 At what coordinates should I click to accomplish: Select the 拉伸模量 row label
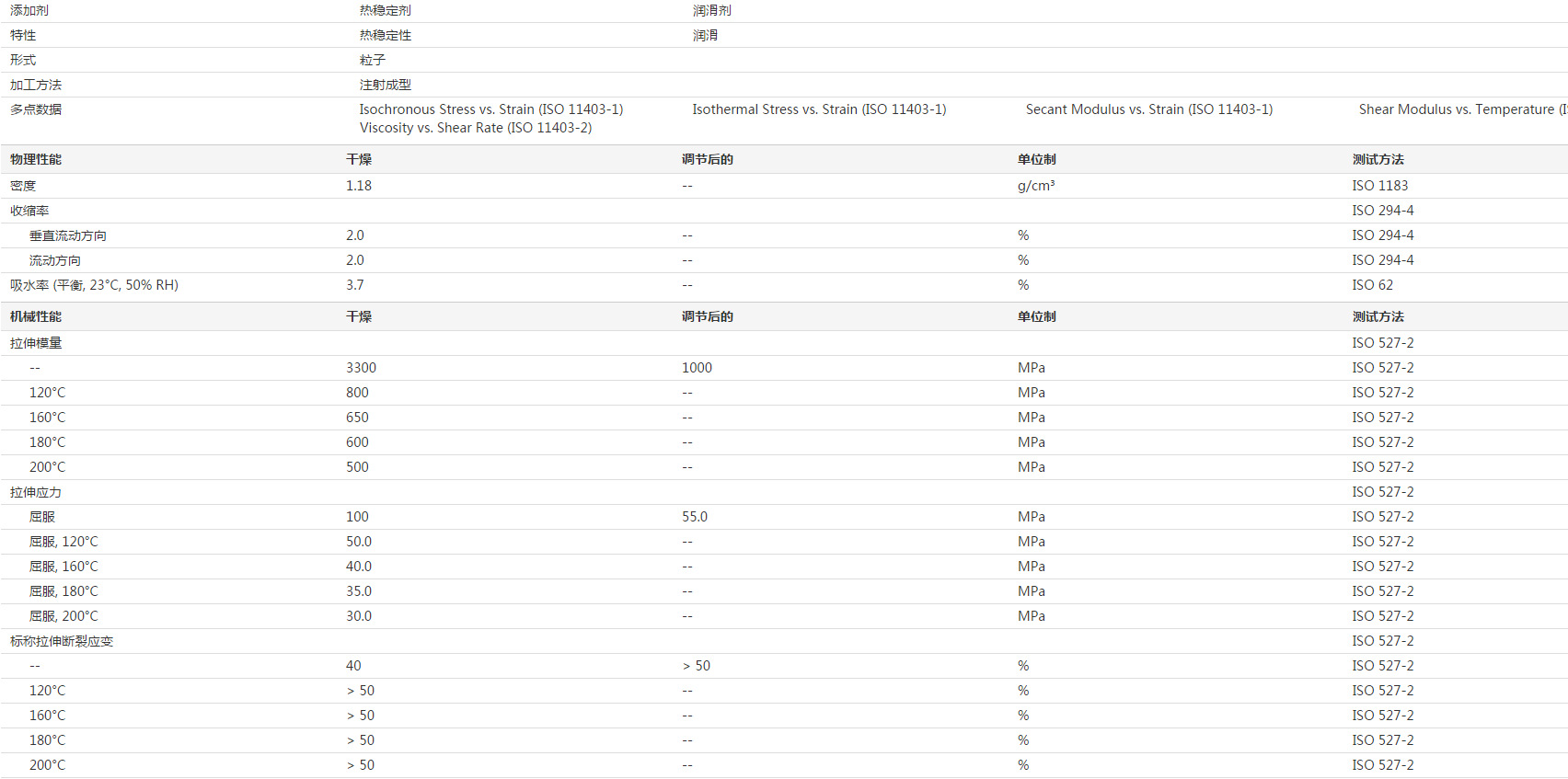click(x=36, y=343)
